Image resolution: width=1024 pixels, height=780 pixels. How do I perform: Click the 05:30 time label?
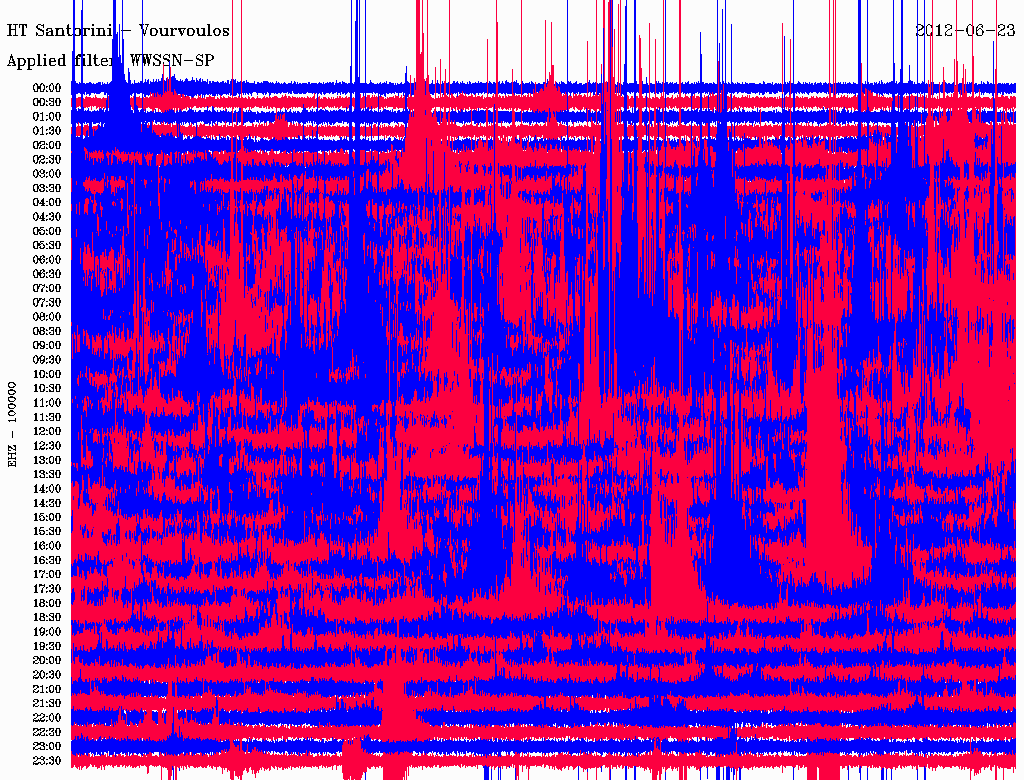tap(47, 246)
